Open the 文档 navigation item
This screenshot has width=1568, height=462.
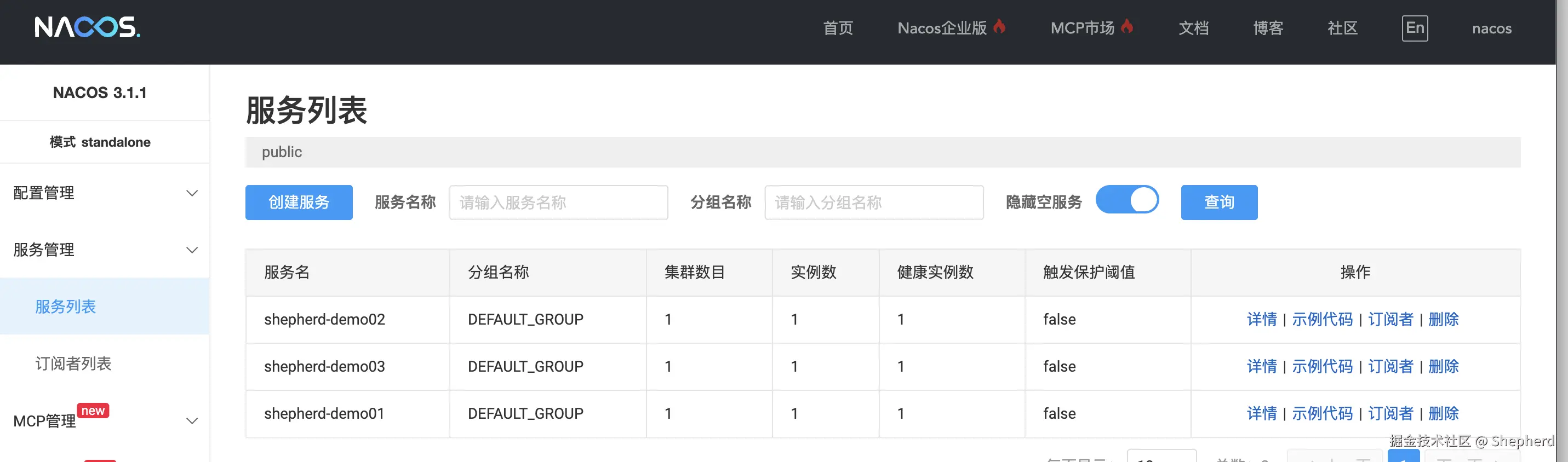(1193, 28)
